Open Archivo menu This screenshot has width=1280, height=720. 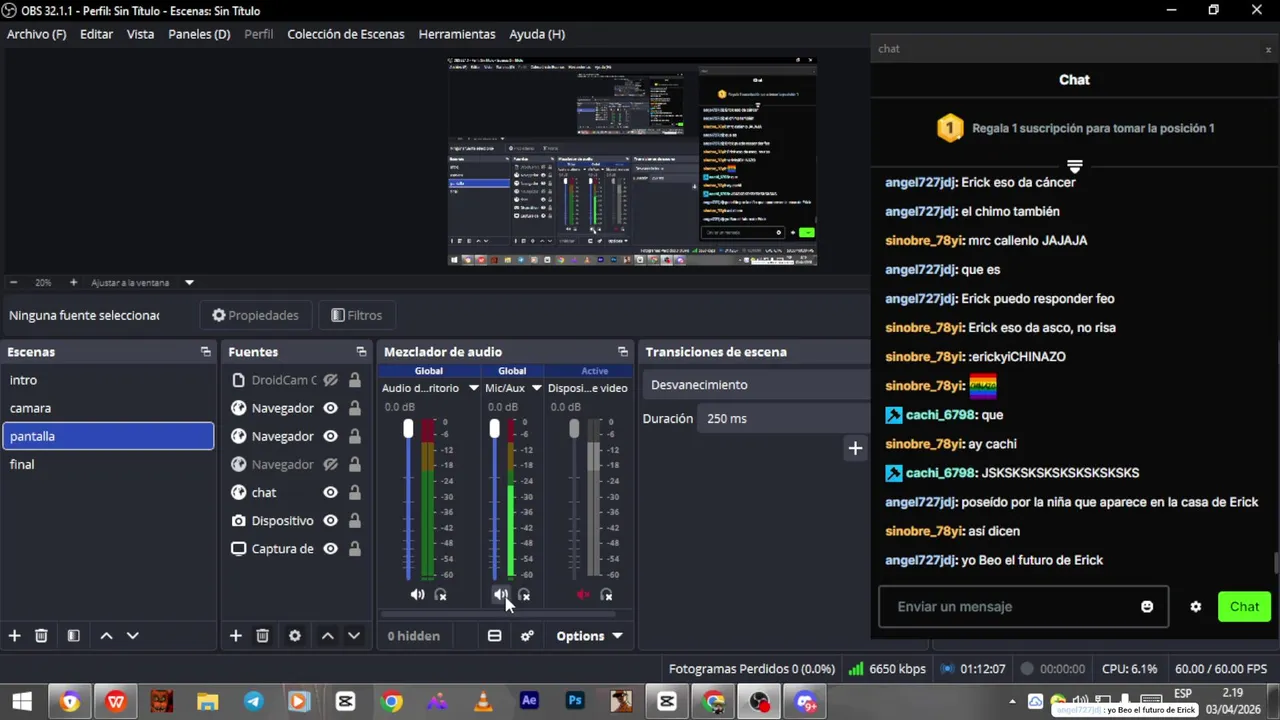pyautogui.click(x=37, y=34)
